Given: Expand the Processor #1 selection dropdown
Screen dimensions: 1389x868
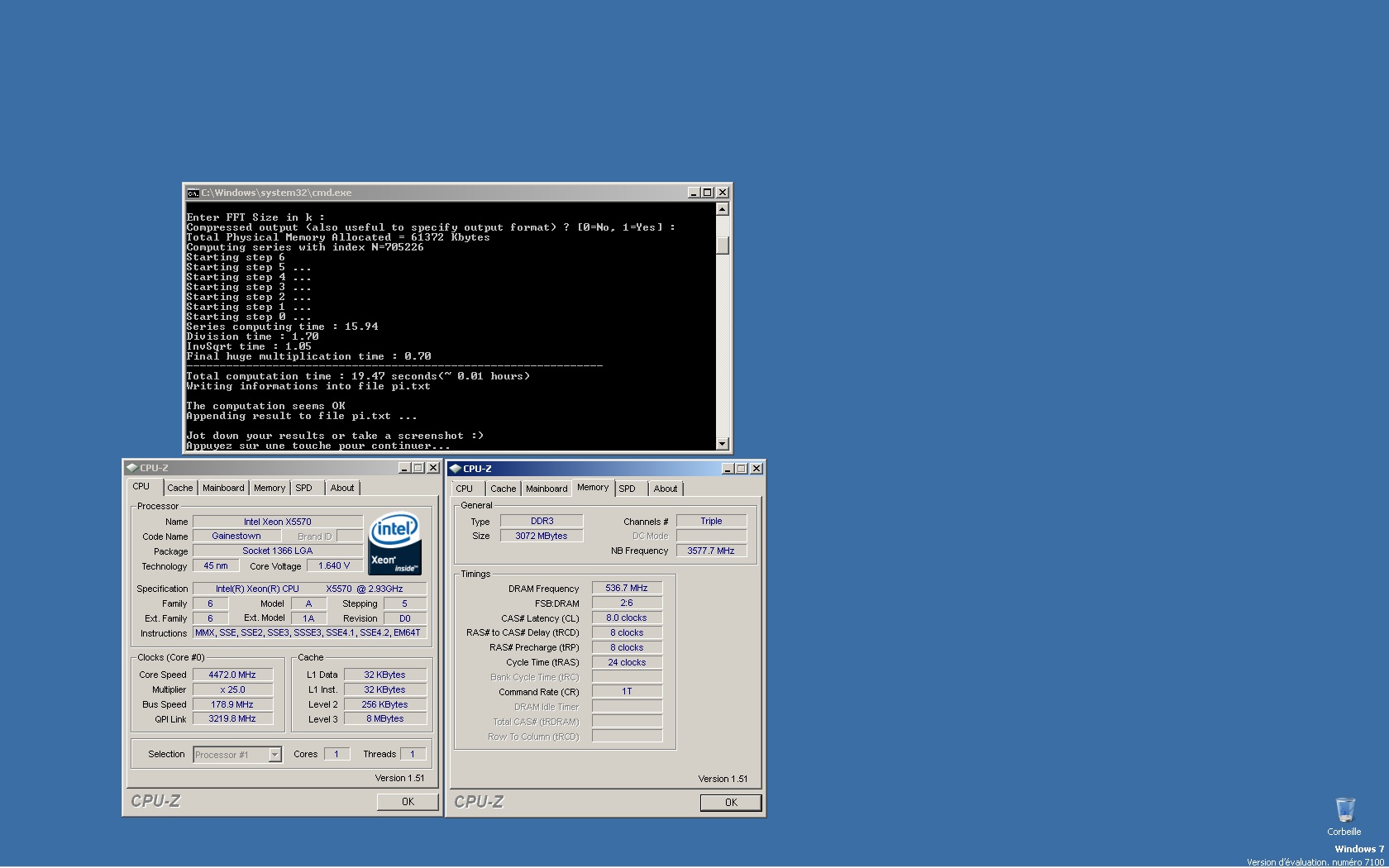Looking at the screenshot, I should click(274, 755).
